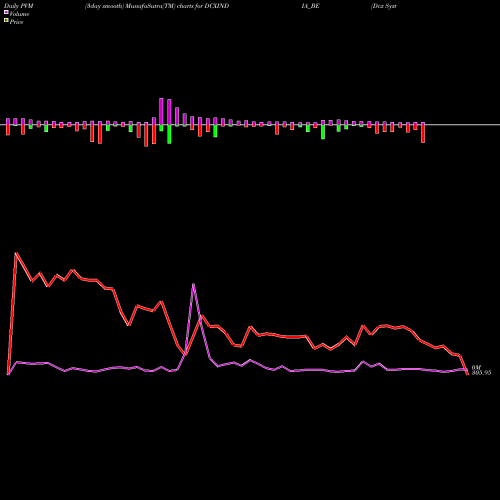The height and width of the screenshot is (500, 500).
Task: Click the tallest purple volume bar
Action: pyautogui.click(x=161, y=111)
